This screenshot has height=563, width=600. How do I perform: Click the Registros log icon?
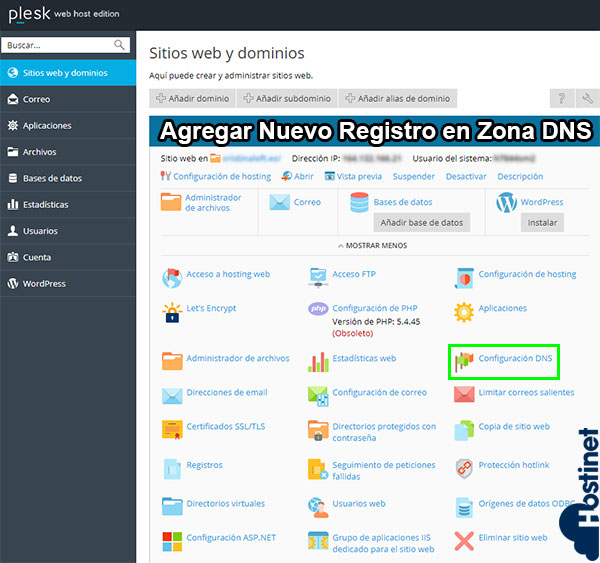(172, 469)
